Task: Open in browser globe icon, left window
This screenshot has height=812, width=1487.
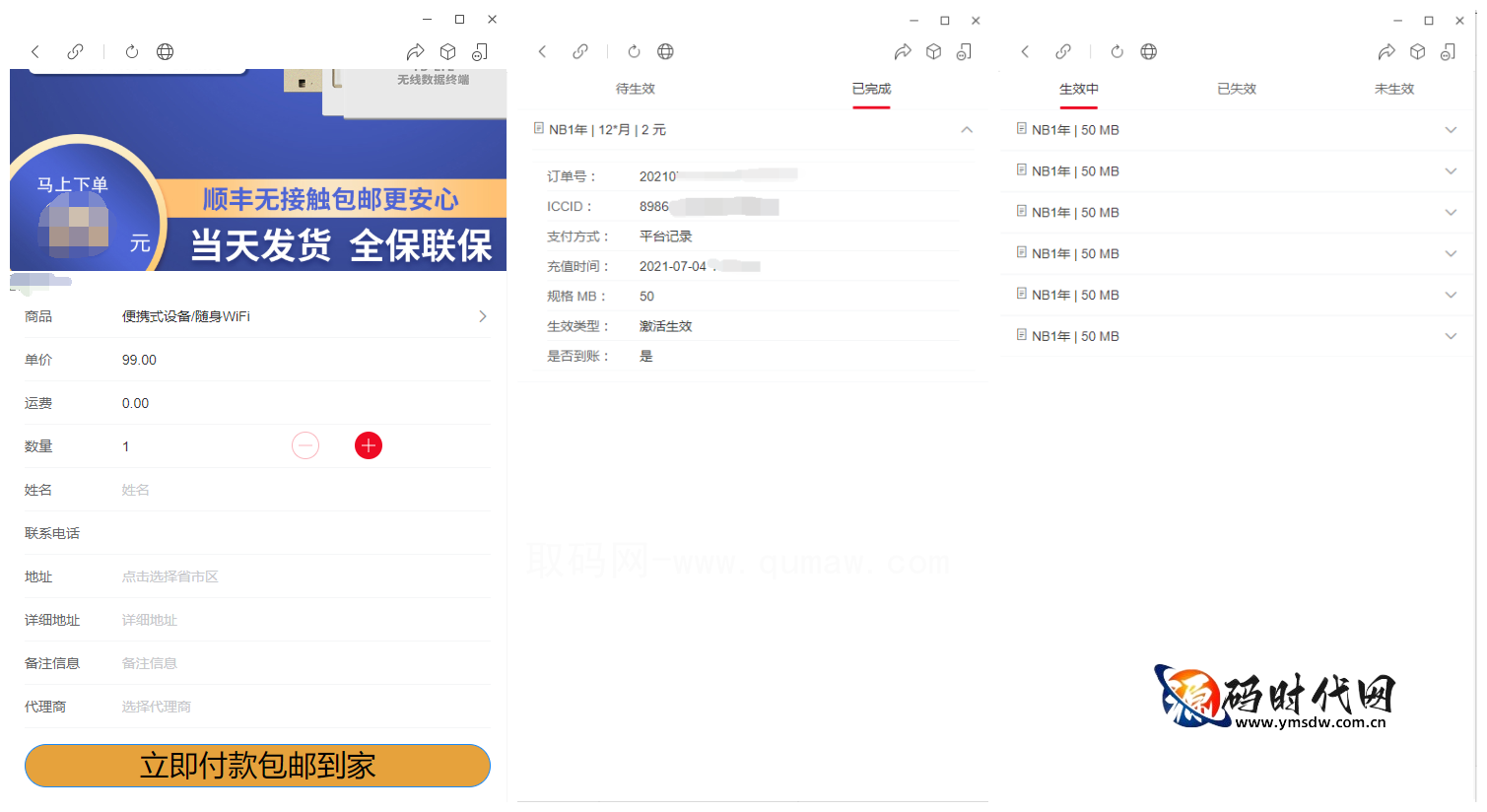Action: 166,51
